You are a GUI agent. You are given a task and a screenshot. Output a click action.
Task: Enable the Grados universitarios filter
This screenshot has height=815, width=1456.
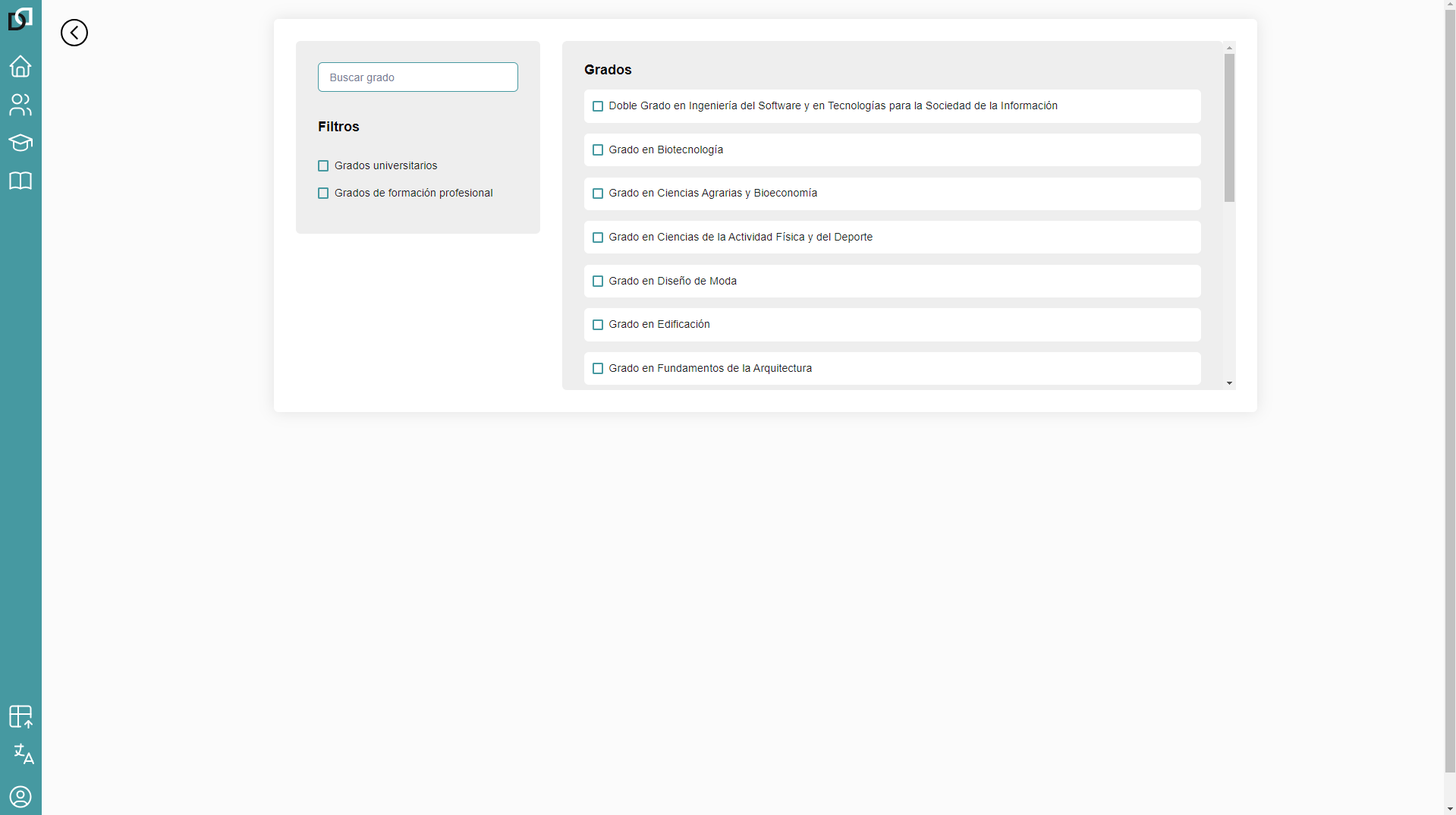[x=323, y=165]
